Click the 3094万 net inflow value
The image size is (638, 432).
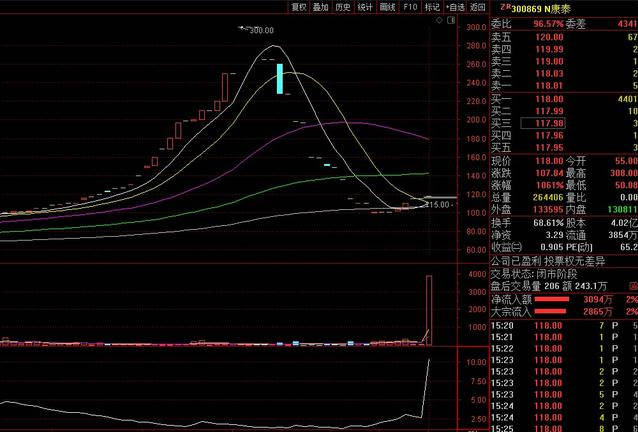[x=598, y=300]
